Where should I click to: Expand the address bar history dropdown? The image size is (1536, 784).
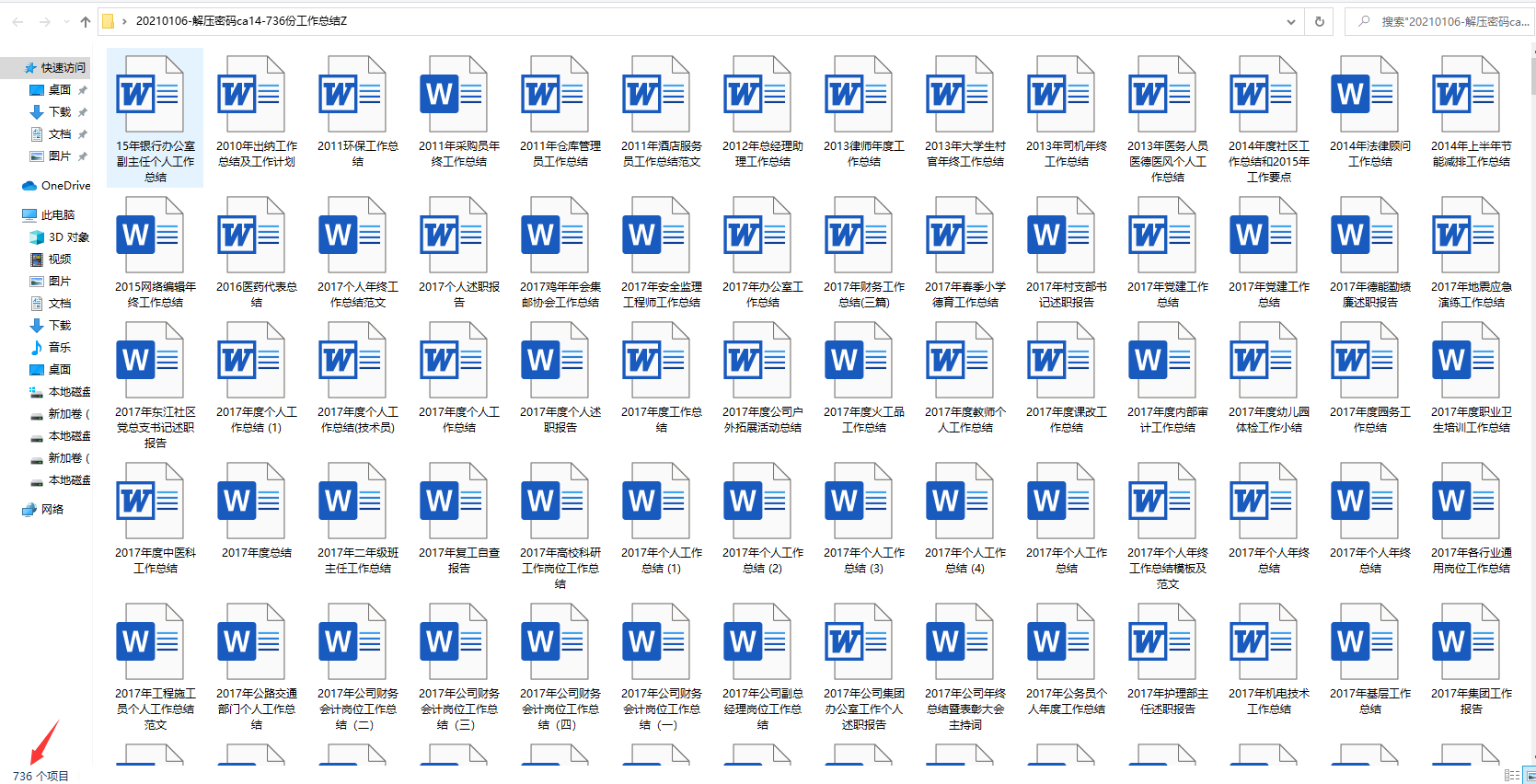click(1291, 21)
